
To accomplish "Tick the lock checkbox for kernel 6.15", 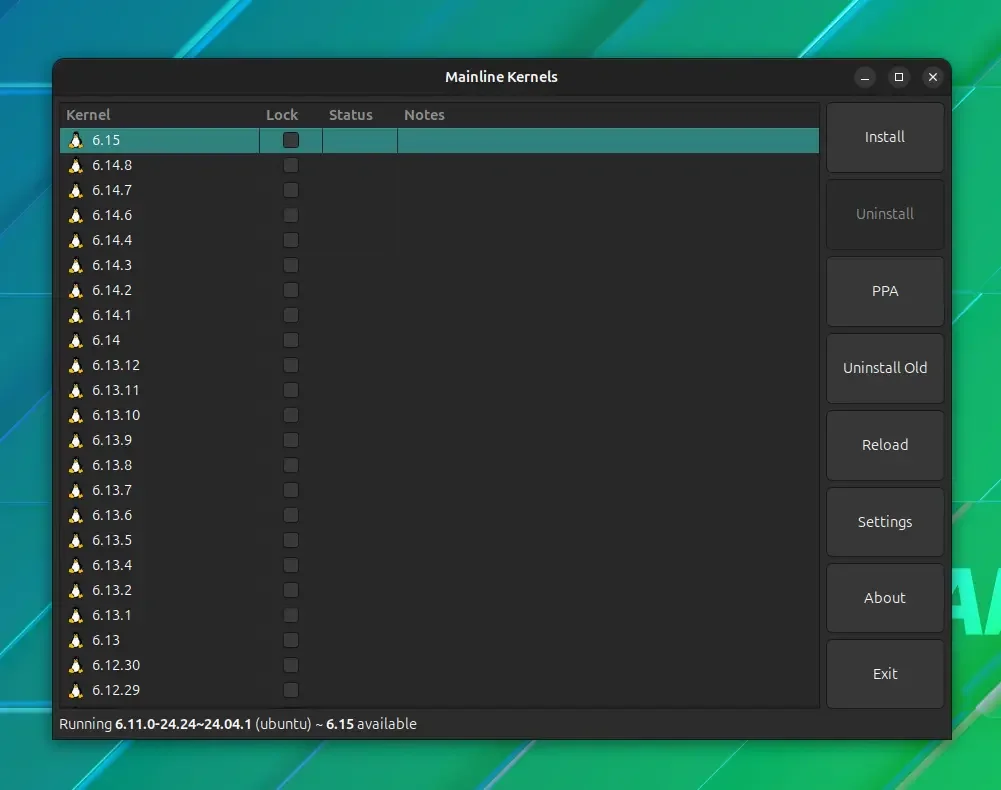I will click(290, 140).
